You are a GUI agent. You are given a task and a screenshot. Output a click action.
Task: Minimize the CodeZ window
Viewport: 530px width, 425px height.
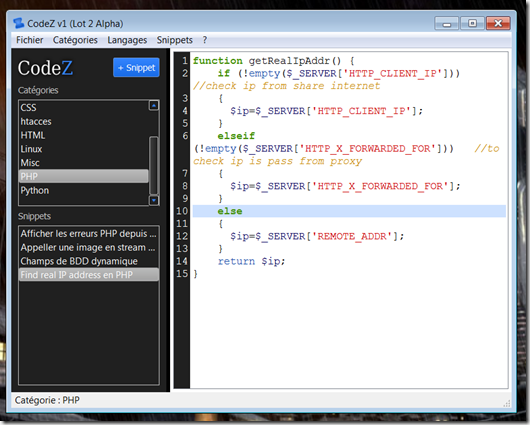(447, 23)
